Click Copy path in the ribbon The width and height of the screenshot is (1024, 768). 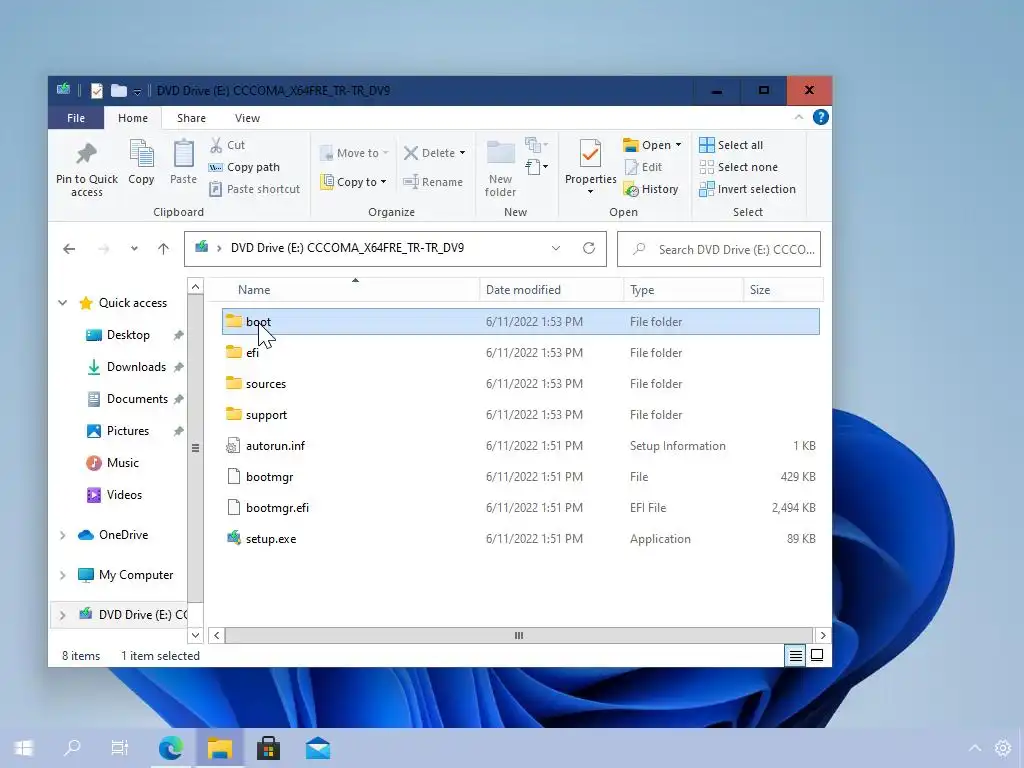244,167
